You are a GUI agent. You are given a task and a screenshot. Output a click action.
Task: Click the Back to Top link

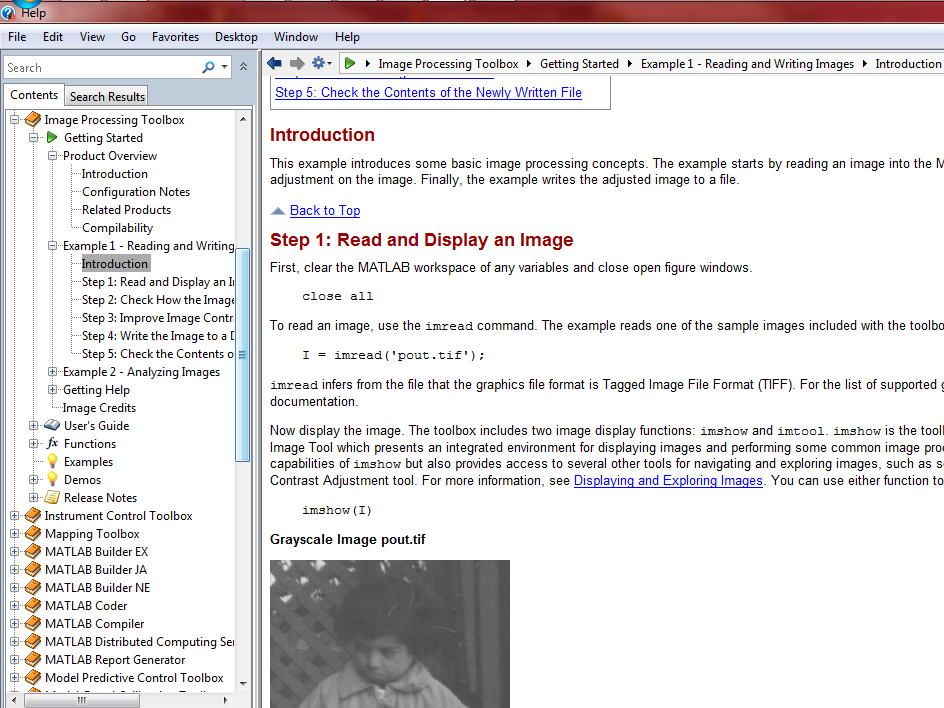pos(325,211)
